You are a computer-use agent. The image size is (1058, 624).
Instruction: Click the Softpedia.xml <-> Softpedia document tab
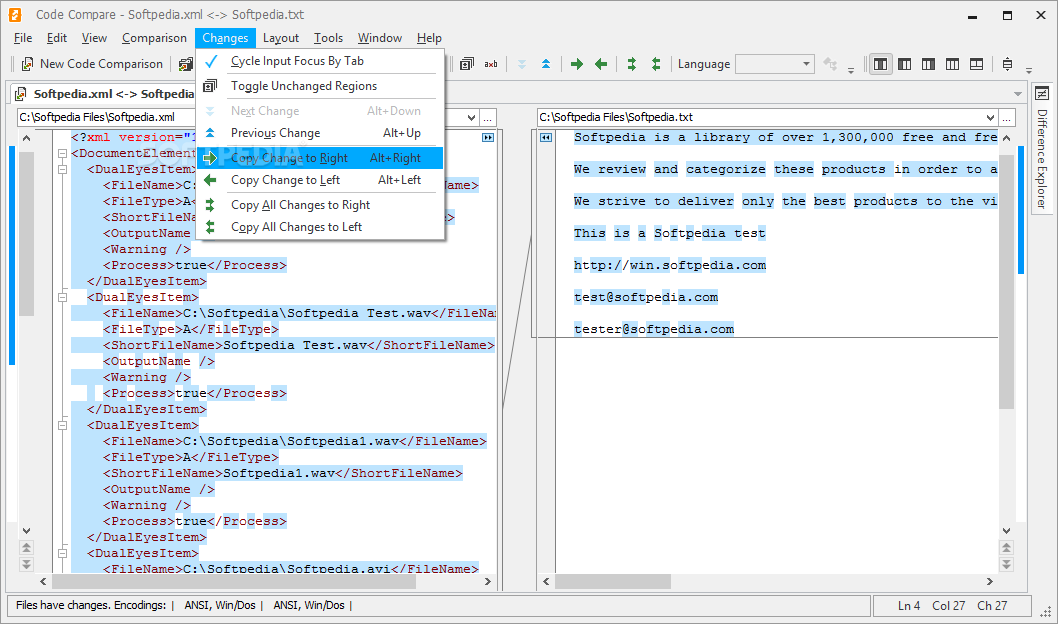[x=110, y=94]
